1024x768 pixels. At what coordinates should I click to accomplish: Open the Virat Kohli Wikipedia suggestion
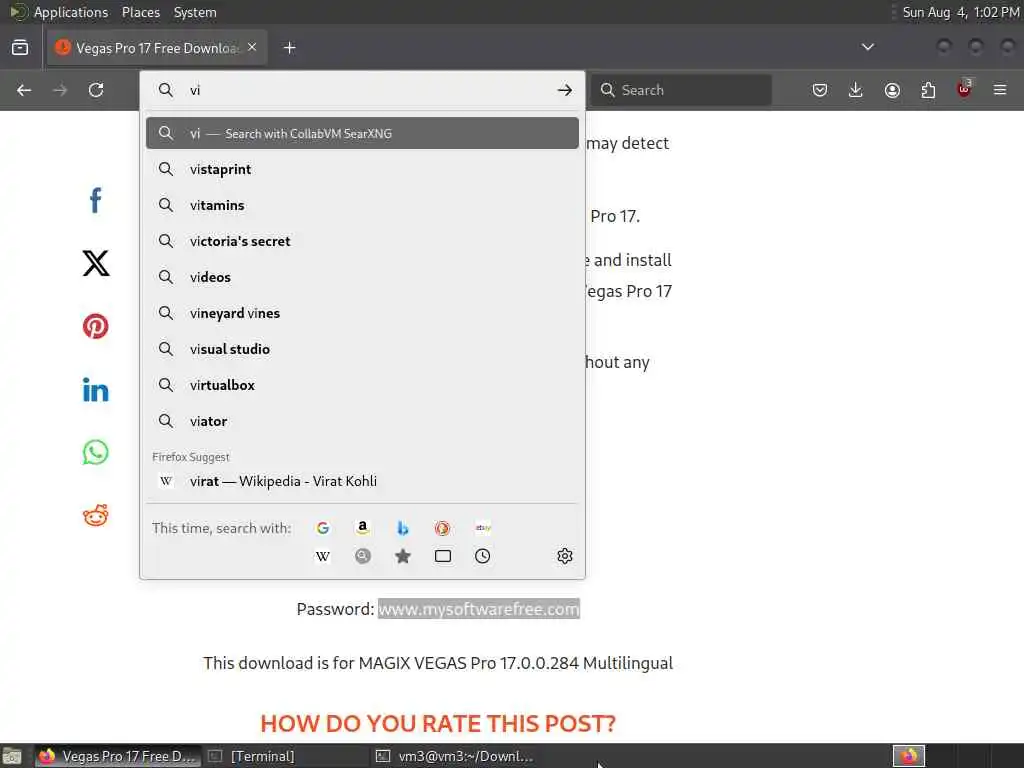(362, 481)
